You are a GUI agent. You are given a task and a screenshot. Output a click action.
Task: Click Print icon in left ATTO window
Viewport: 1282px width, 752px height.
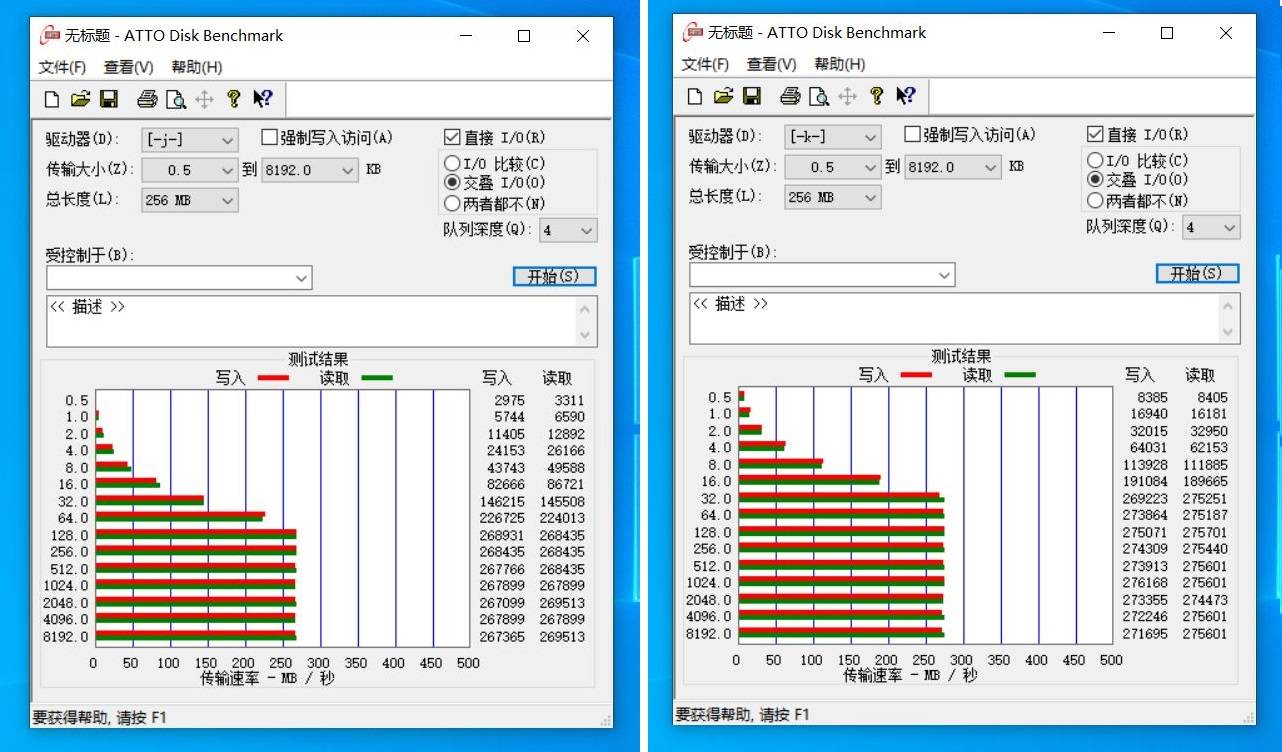coord(147,98)
